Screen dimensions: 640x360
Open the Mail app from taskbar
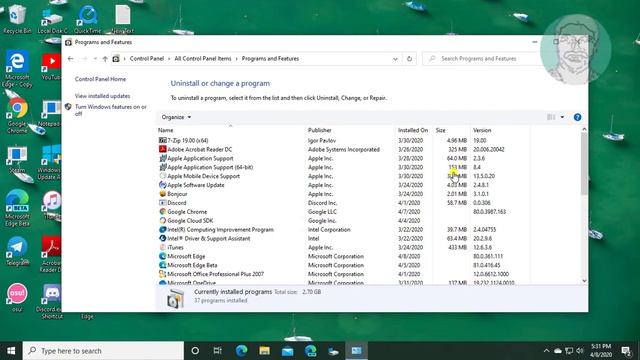point(287,351)
